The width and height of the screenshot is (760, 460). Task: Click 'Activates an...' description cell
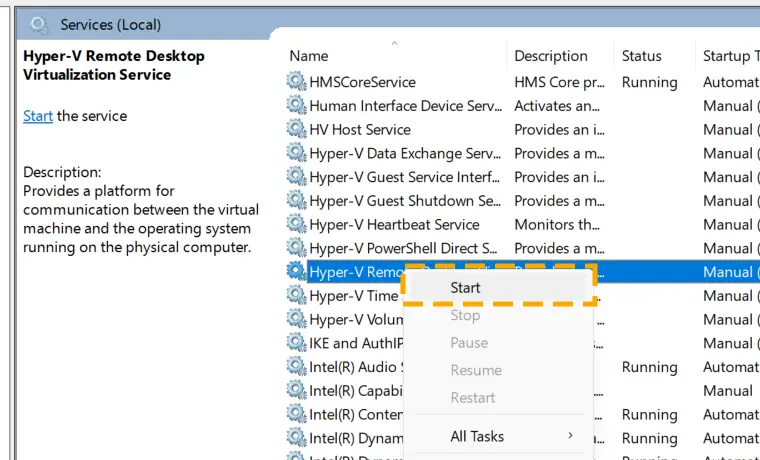coord(557,106)
